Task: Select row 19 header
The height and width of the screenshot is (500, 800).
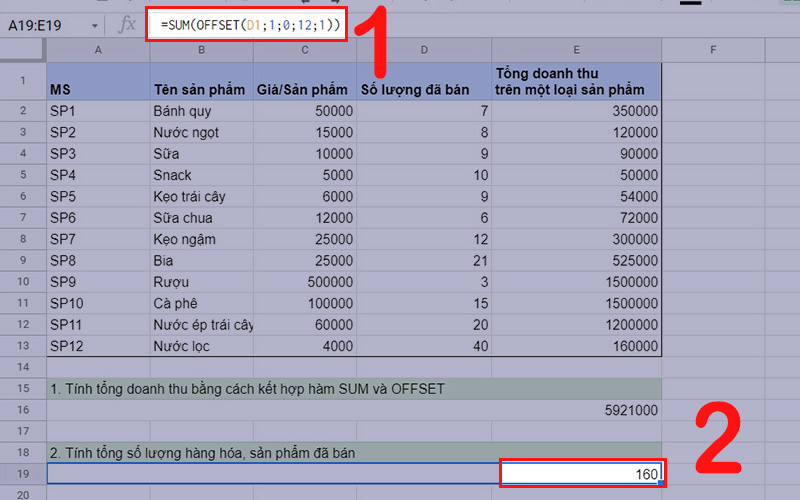Action: click(23, 473)
